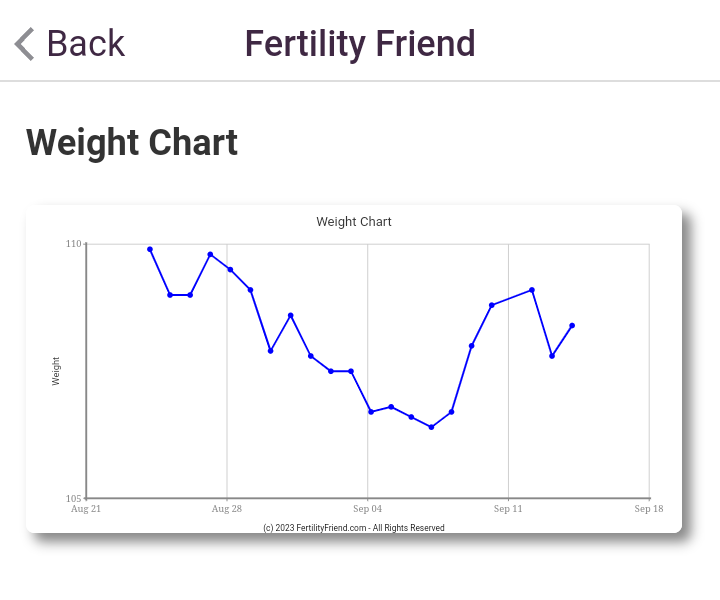
Task: Click the small Weight Chart title inside the graph
Action: coord(354,222)
